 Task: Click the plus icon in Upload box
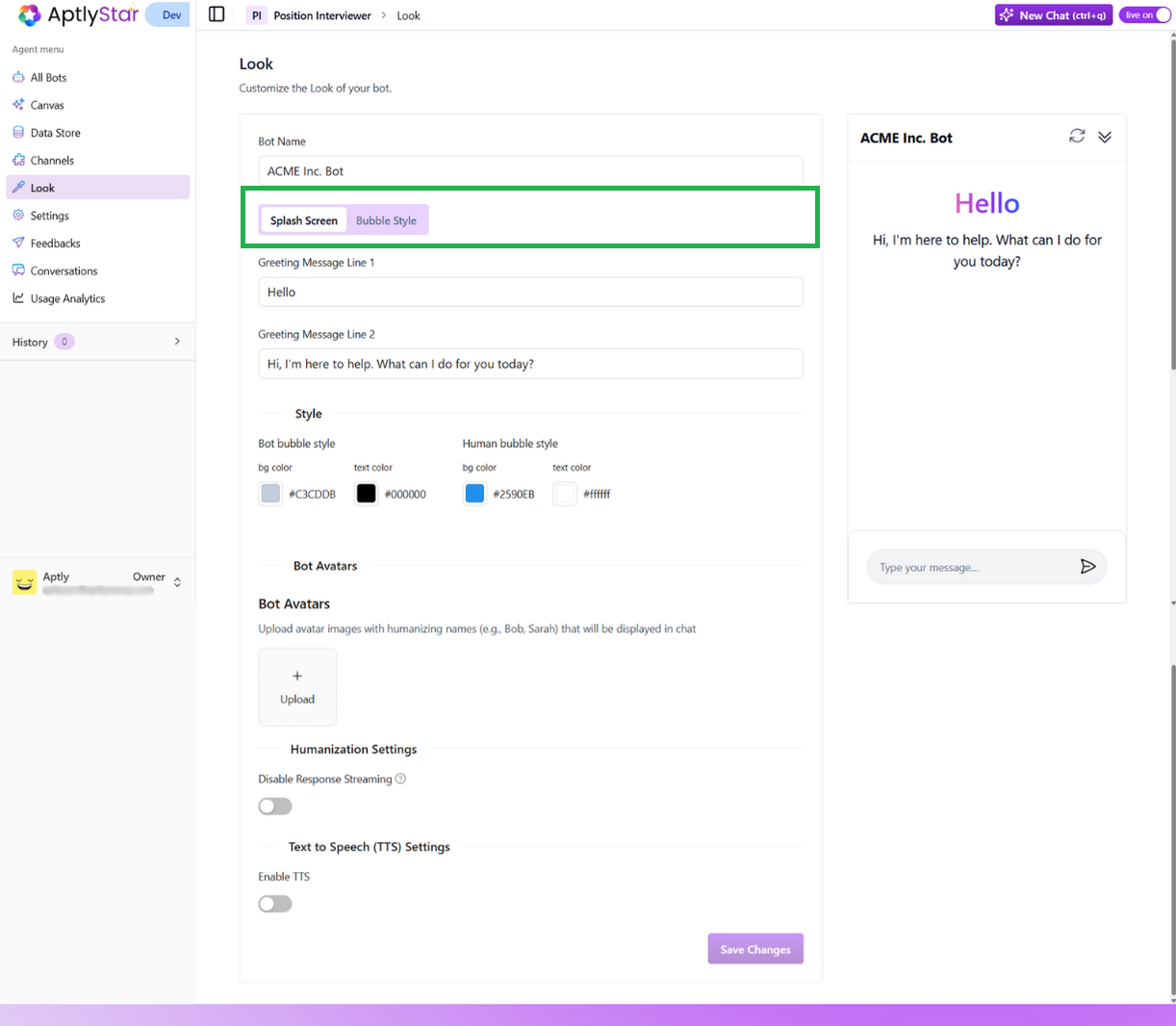coord(297,676)
